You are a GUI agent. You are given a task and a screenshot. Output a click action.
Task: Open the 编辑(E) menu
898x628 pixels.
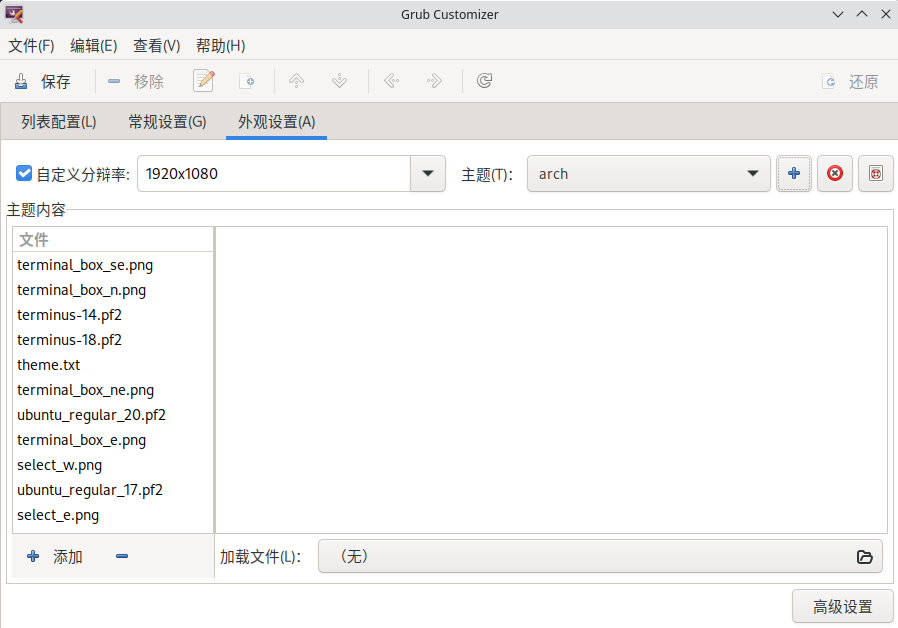tap(94, 46)
